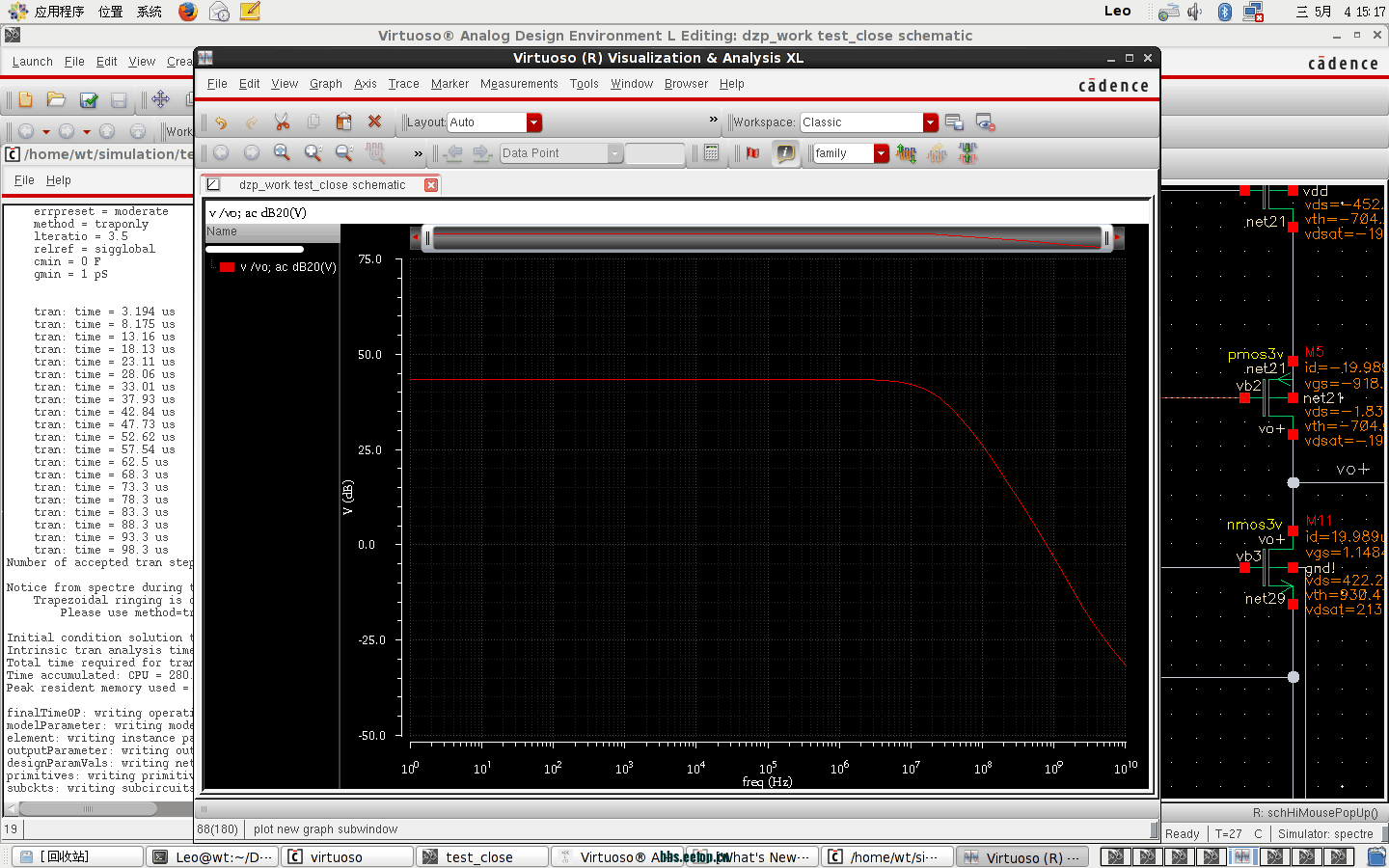The image size is (1389, 868).
Task: Select the dzp_work test_close schematic tab
Action: [x=322, y=184]
